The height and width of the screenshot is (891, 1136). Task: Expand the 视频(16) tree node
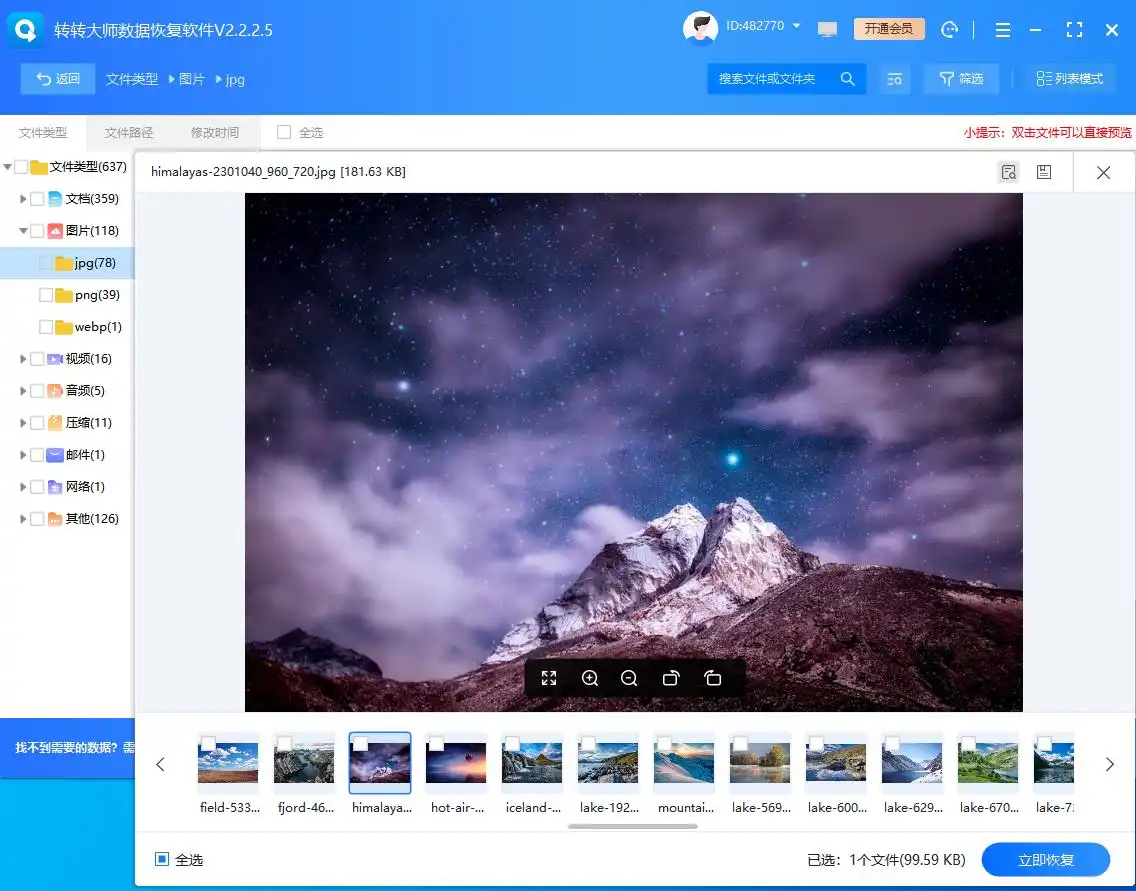point(22,358)
